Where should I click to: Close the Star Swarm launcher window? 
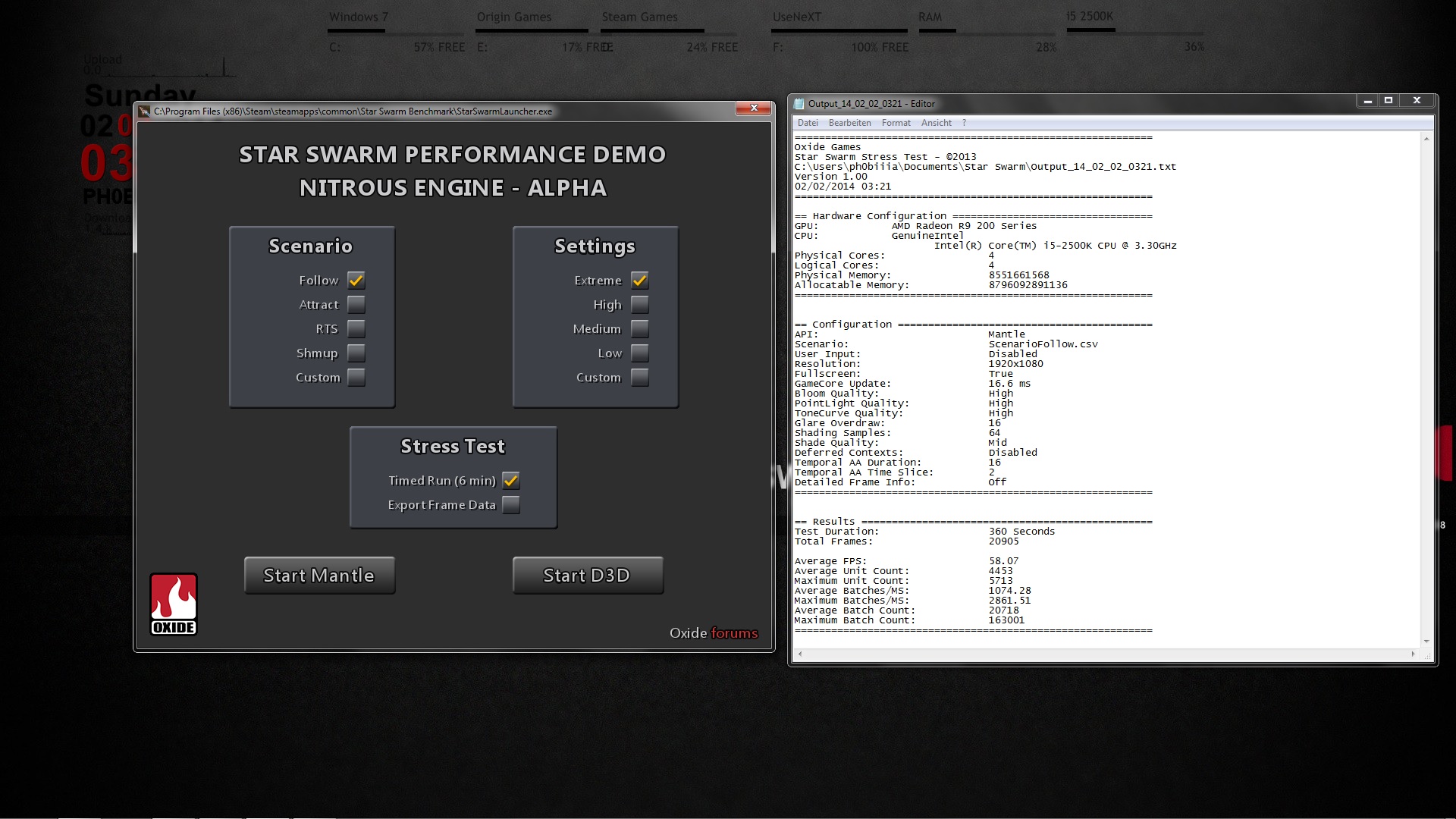(754, 108)
